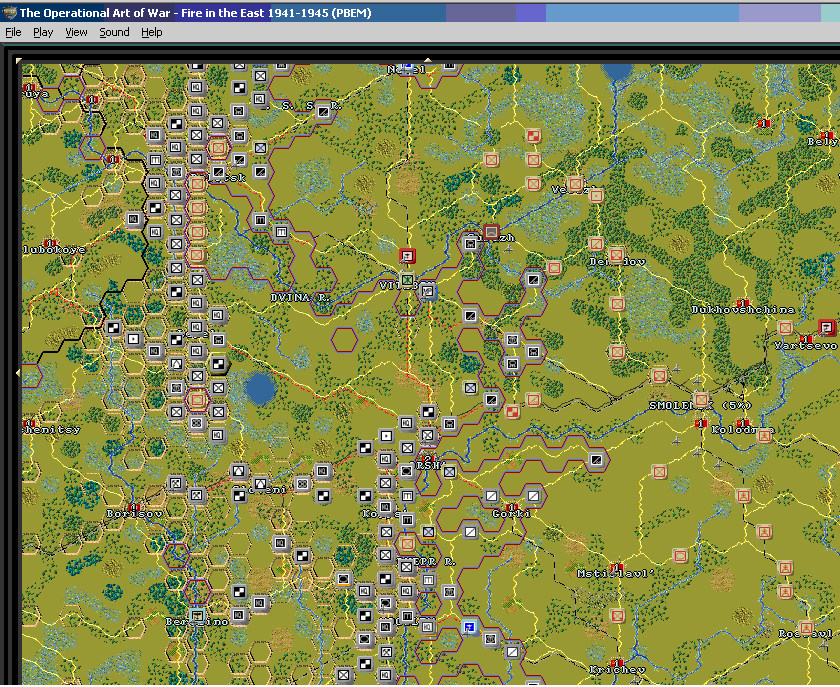Click the Dukhovshchina objective flag
This screenshot has height=687, width=840.
[743, 303]
